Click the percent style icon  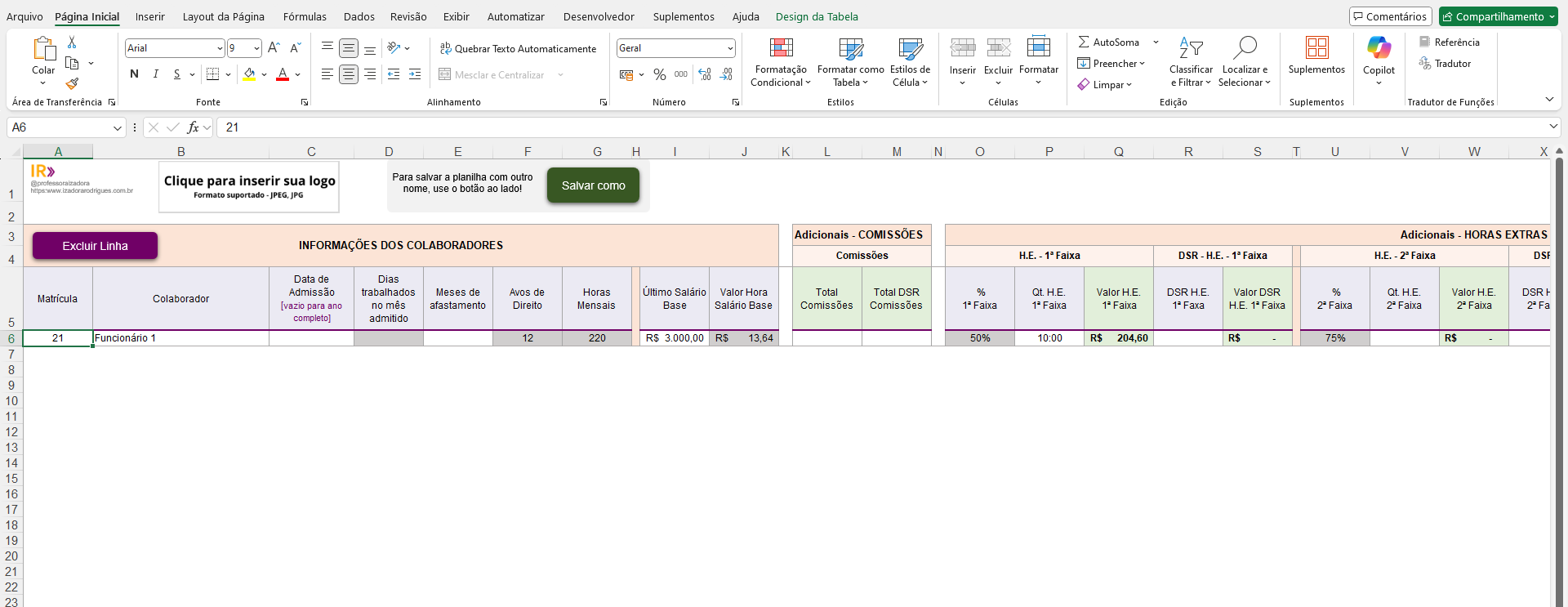click(660, 74)
